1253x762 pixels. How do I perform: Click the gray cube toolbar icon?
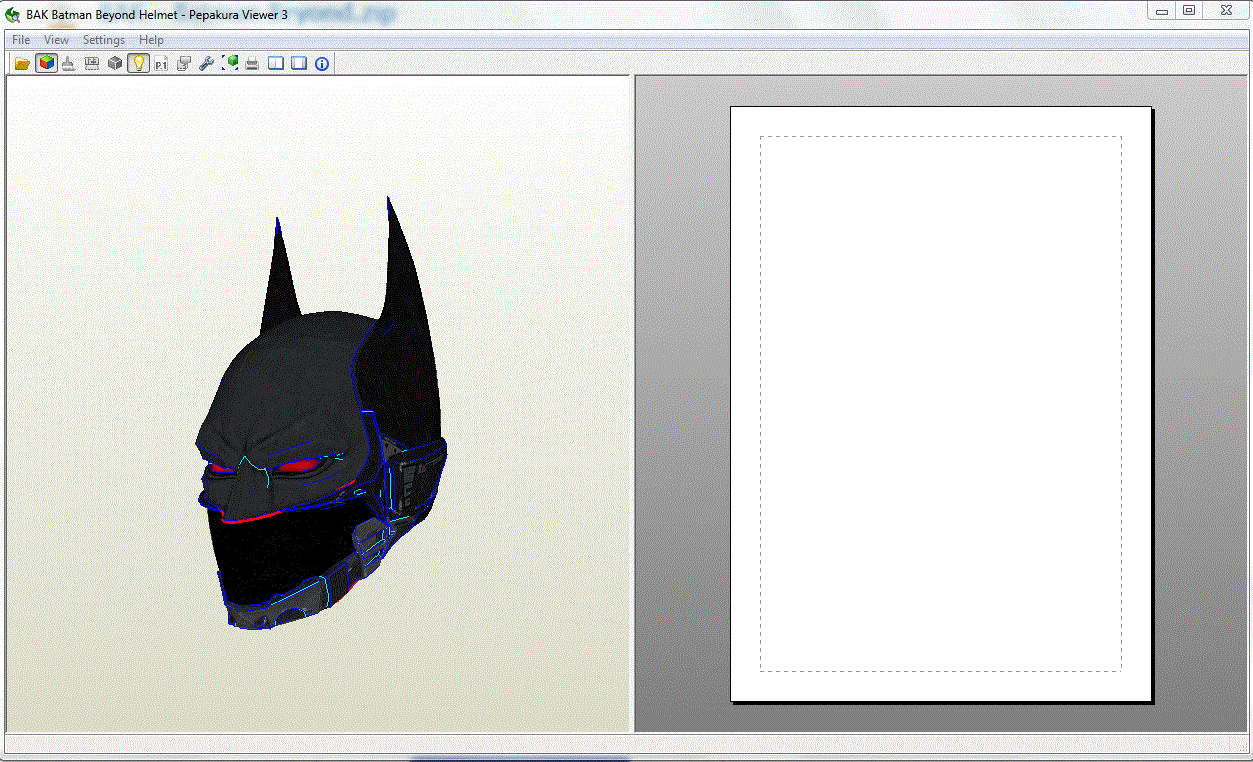coord(115,64)
